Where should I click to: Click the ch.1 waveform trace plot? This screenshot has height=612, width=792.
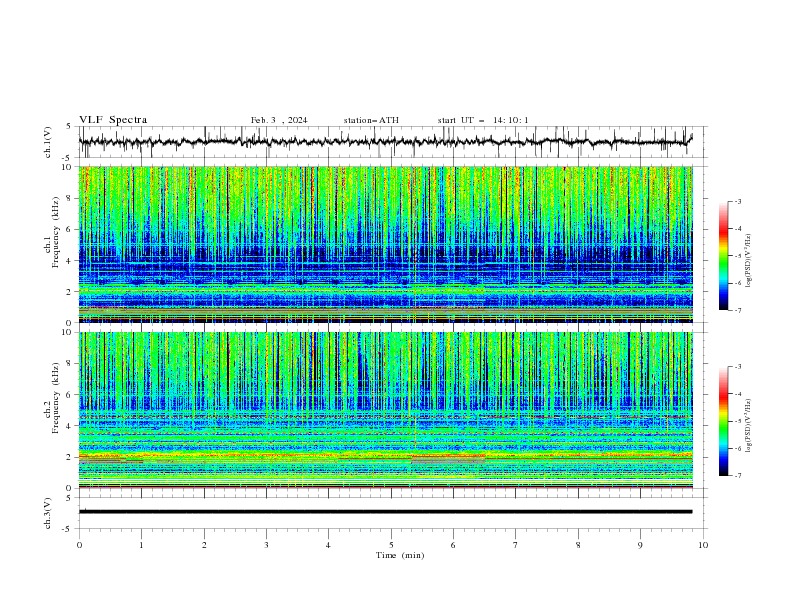point(386,142)
